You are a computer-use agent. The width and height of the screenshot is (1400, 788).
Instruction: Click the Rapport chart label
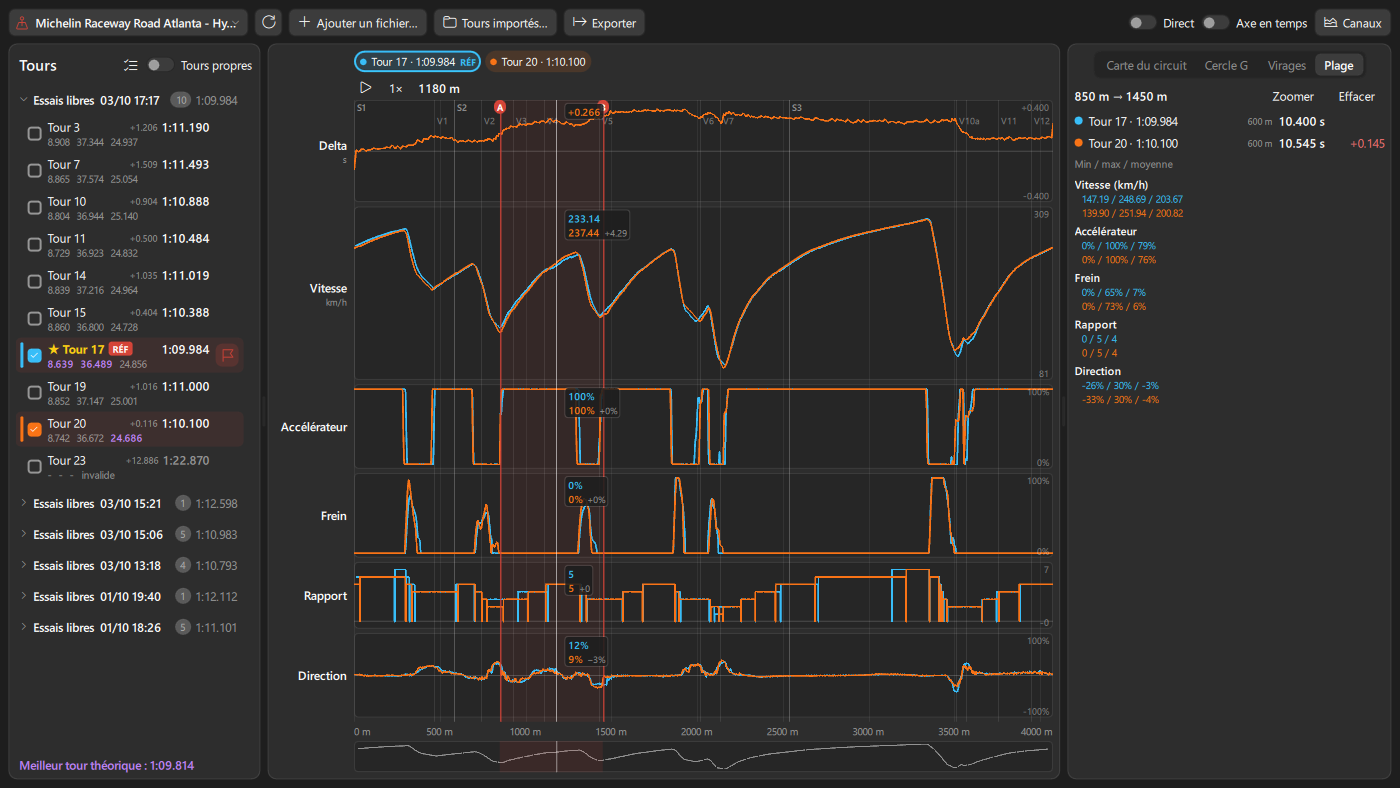325,596
